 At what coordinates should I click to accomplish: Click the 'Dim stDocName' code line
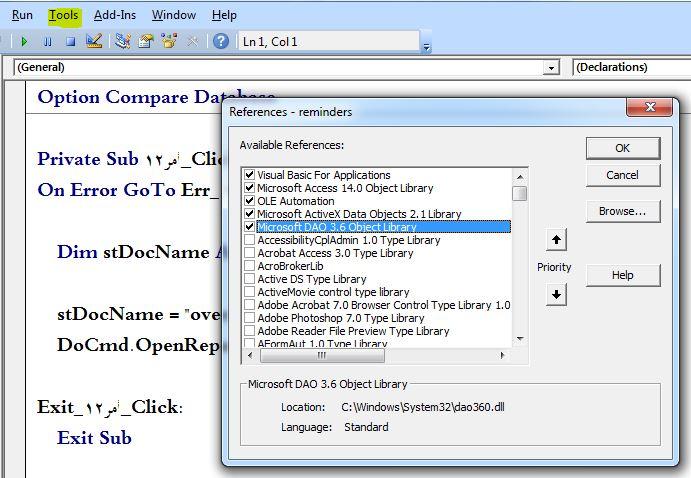click(139, 252)
